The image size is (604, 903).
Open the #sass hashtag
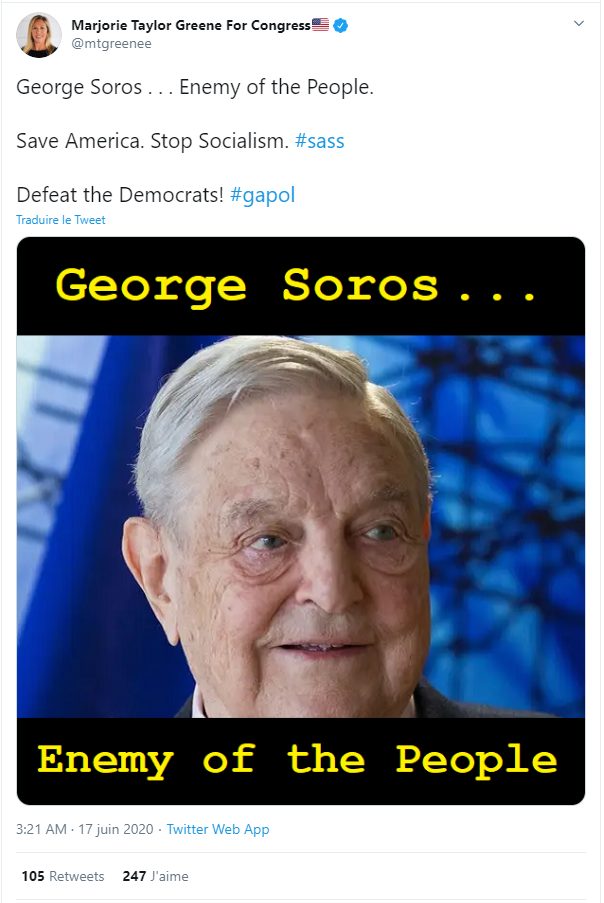(x=320, y=141)
